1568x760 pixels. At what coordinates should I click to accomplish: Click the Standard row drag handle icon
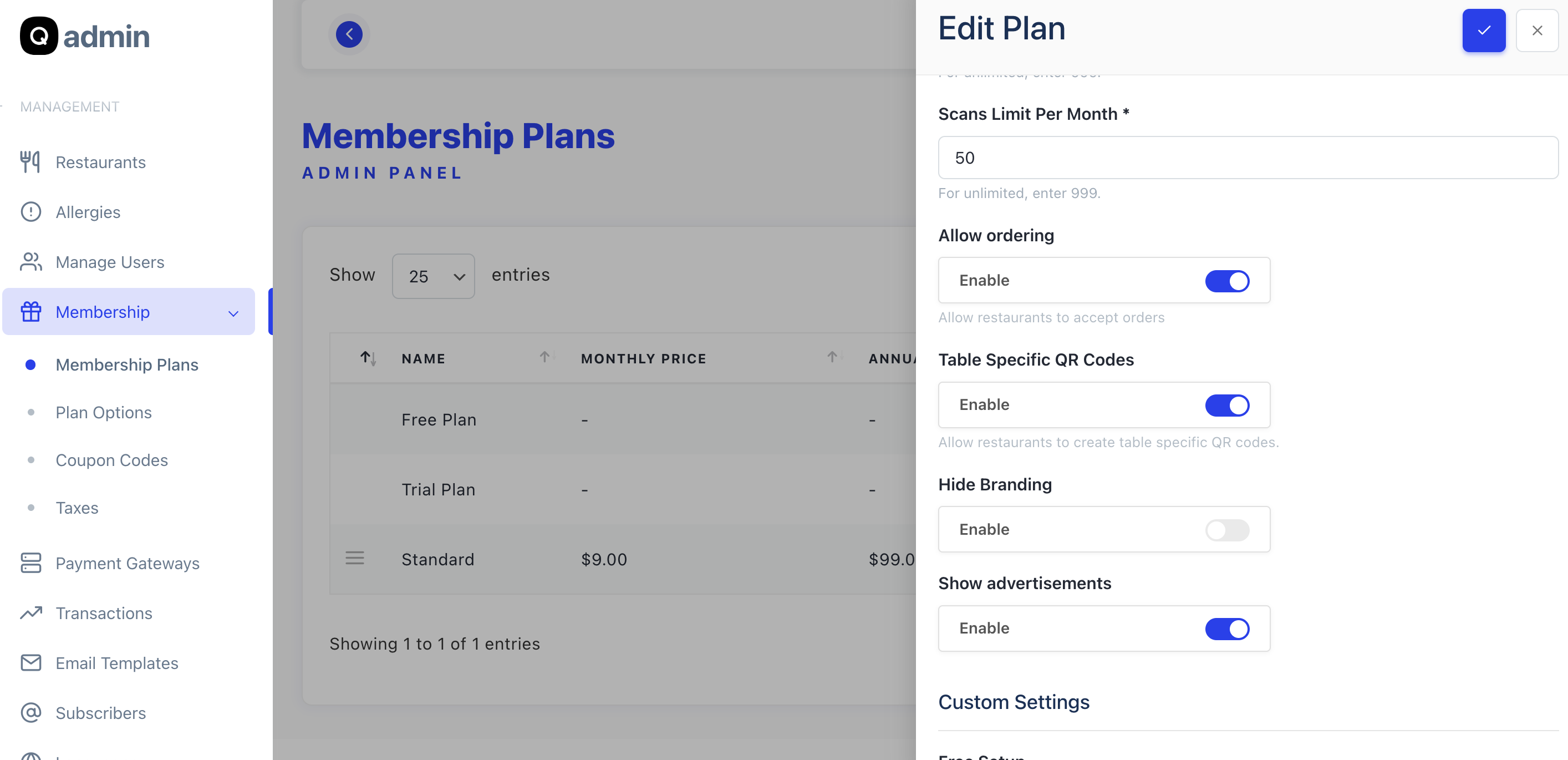355,558
